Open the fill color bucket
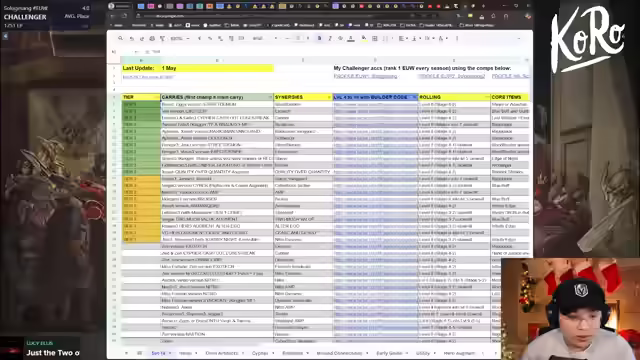 point(364,38)
